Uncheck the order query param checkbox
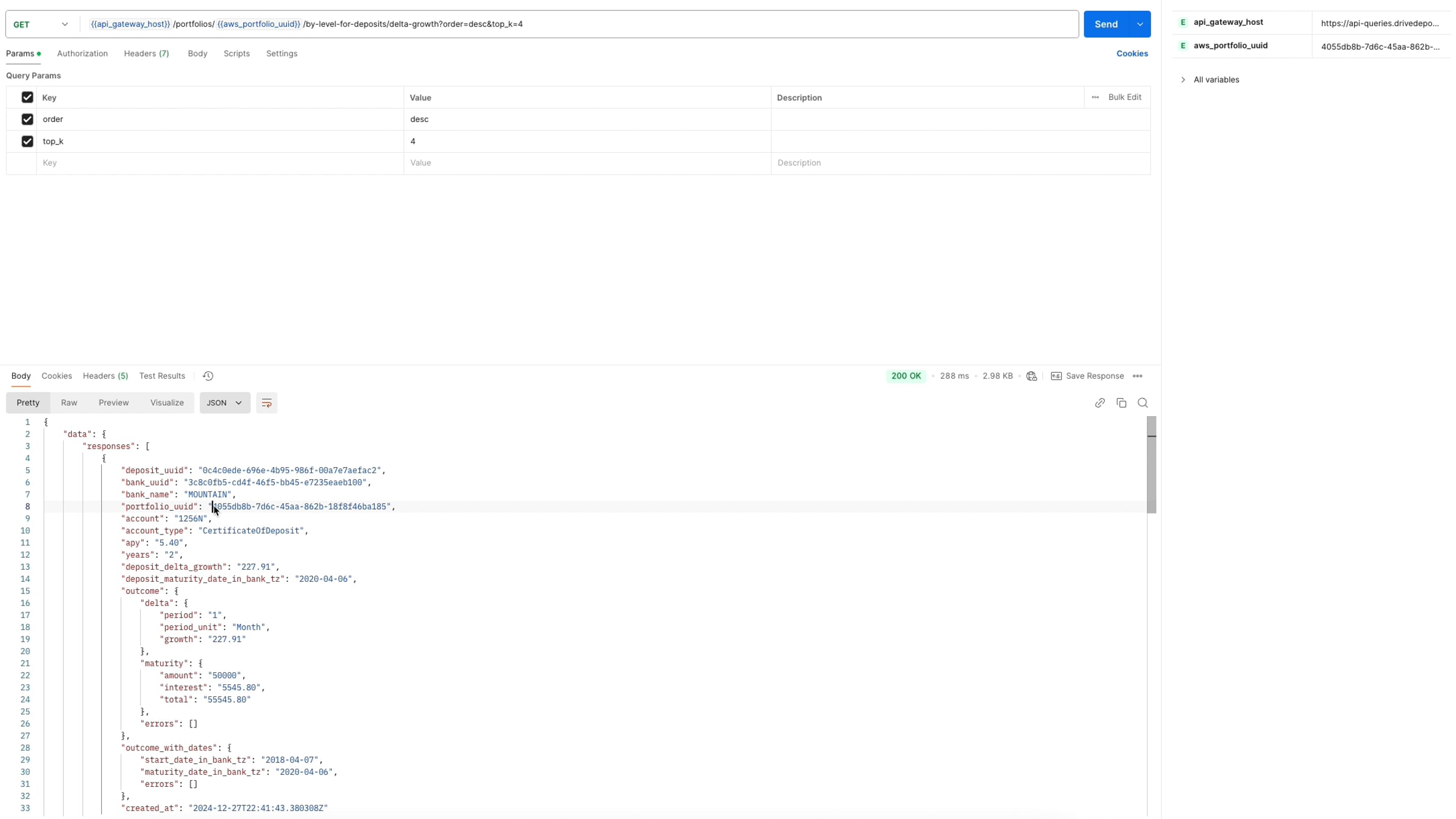This screenshot has width=1456, height=819. coord(27,119)
